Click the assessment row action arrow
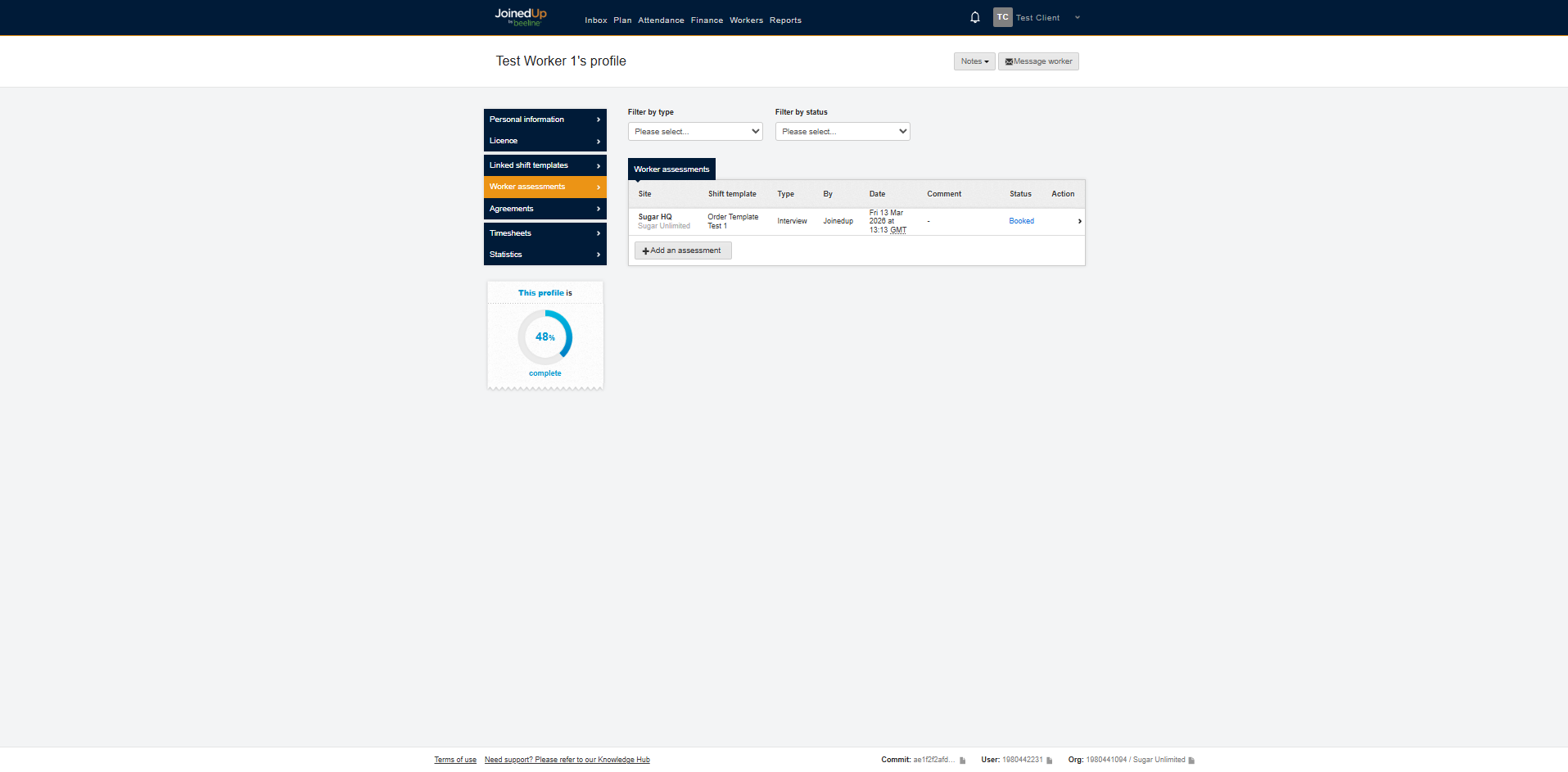Viewport: 1568px width, 772px height. [x=1079, y=221]
